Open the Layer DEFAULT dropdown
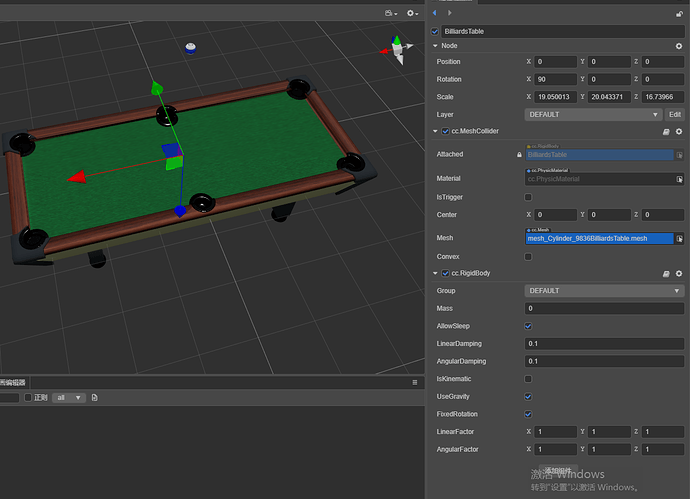 pyautogui.click(x=592, y=114)
